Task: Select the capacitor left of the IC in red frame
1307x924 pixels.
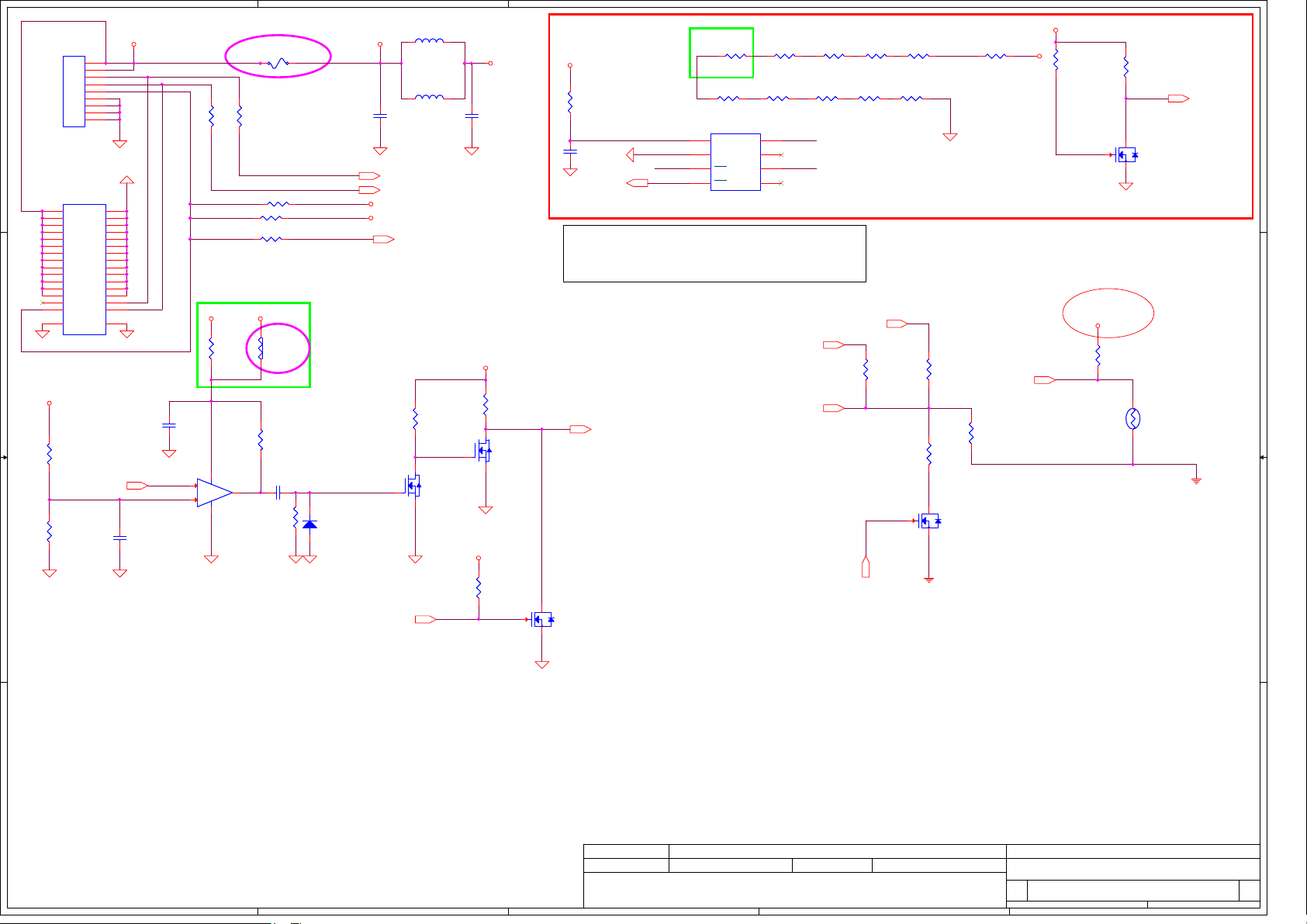Action: click(570, 151)
